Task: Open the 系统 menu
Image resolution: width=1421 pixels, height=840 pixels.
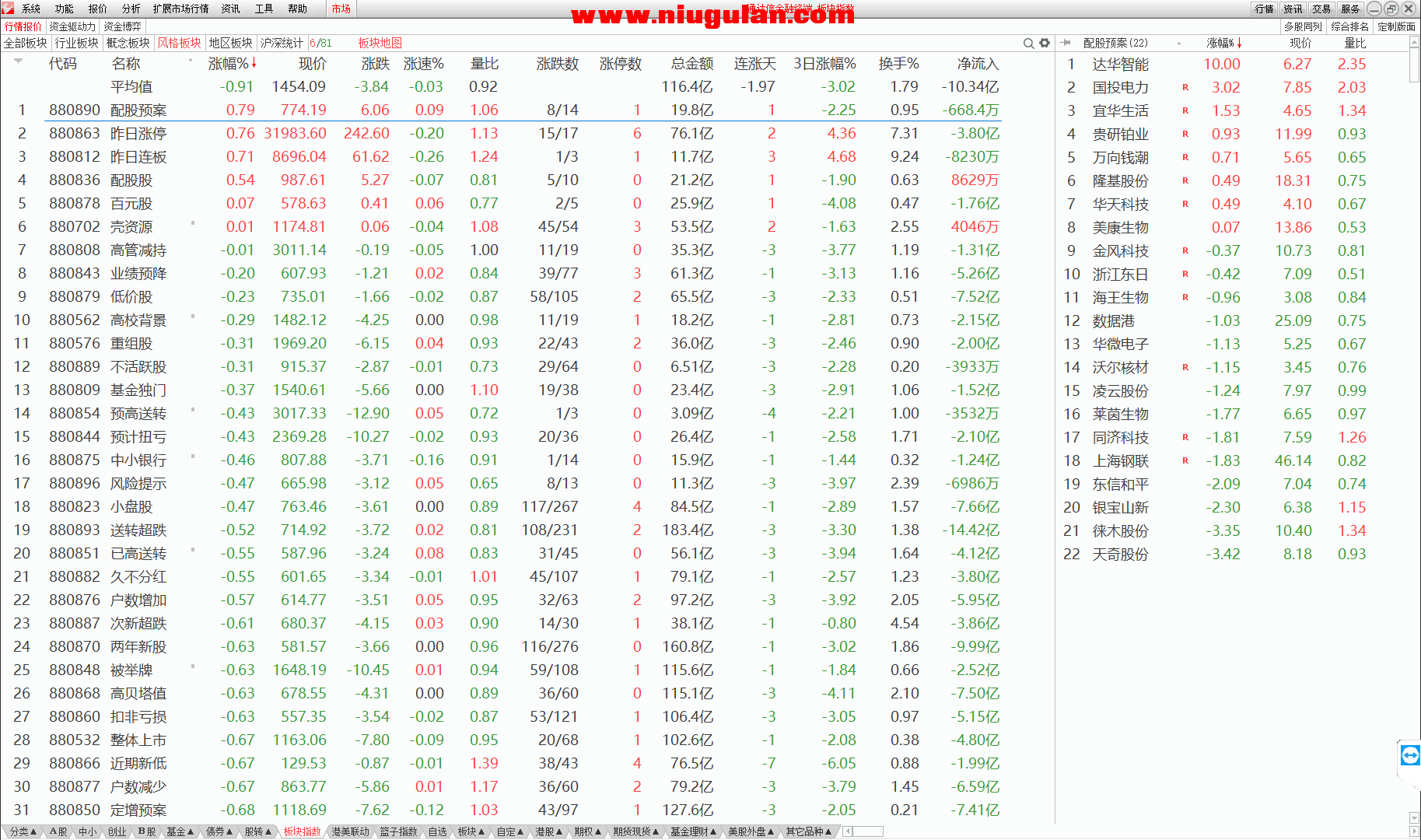Action: click(31, 9)
